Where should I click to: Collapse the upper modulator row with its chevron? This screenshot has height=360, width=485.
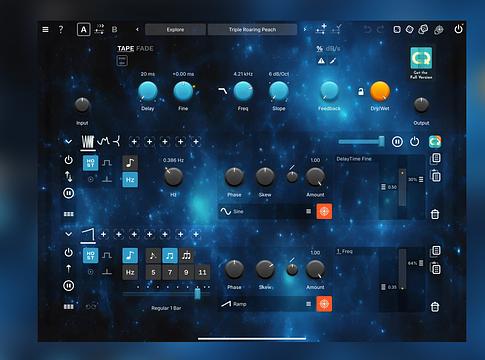[x=68, y=142]
